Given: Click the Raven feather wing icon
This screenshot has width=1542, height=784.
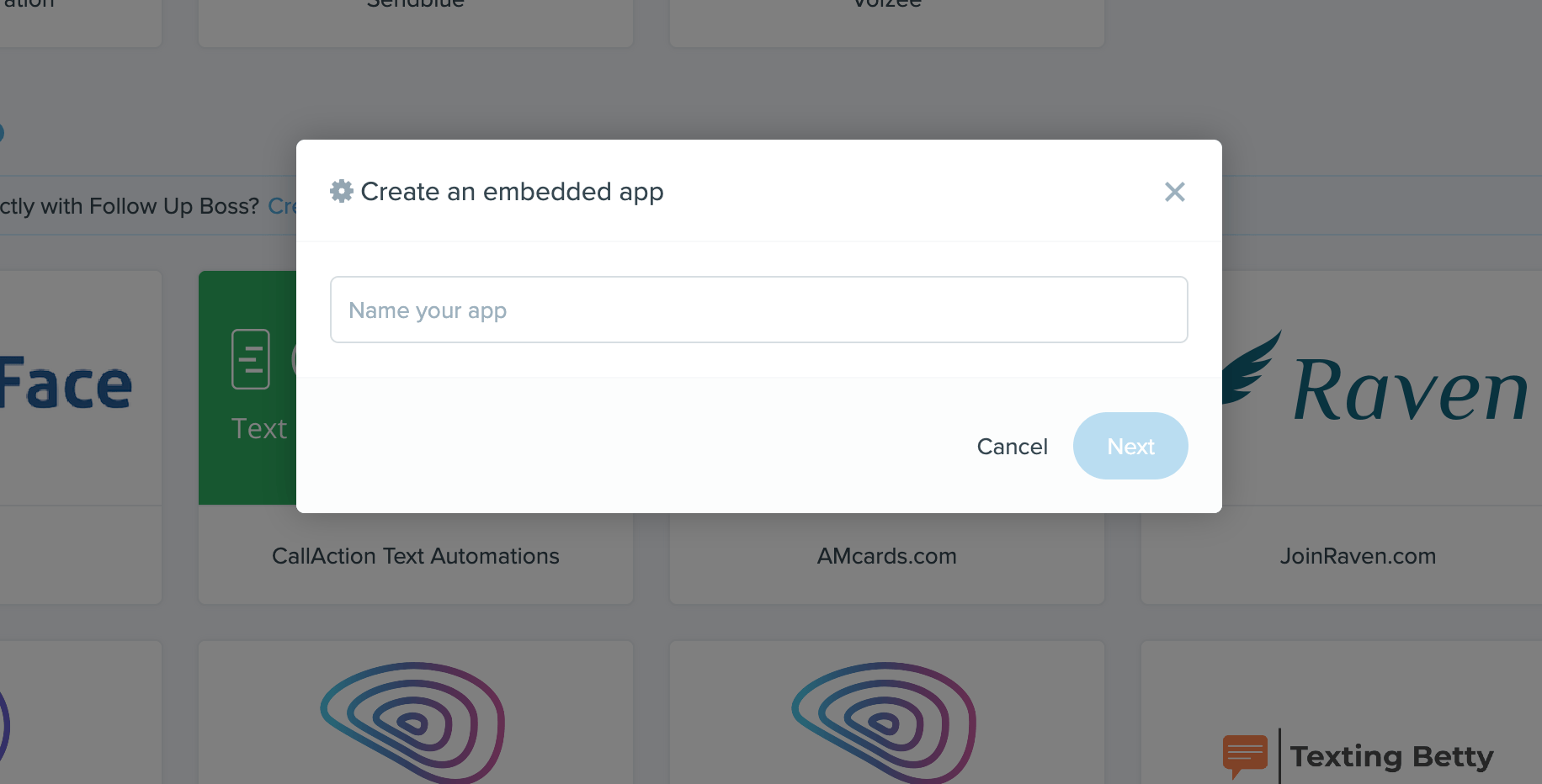Looking at the screenshot, I should click(1252, 368).
